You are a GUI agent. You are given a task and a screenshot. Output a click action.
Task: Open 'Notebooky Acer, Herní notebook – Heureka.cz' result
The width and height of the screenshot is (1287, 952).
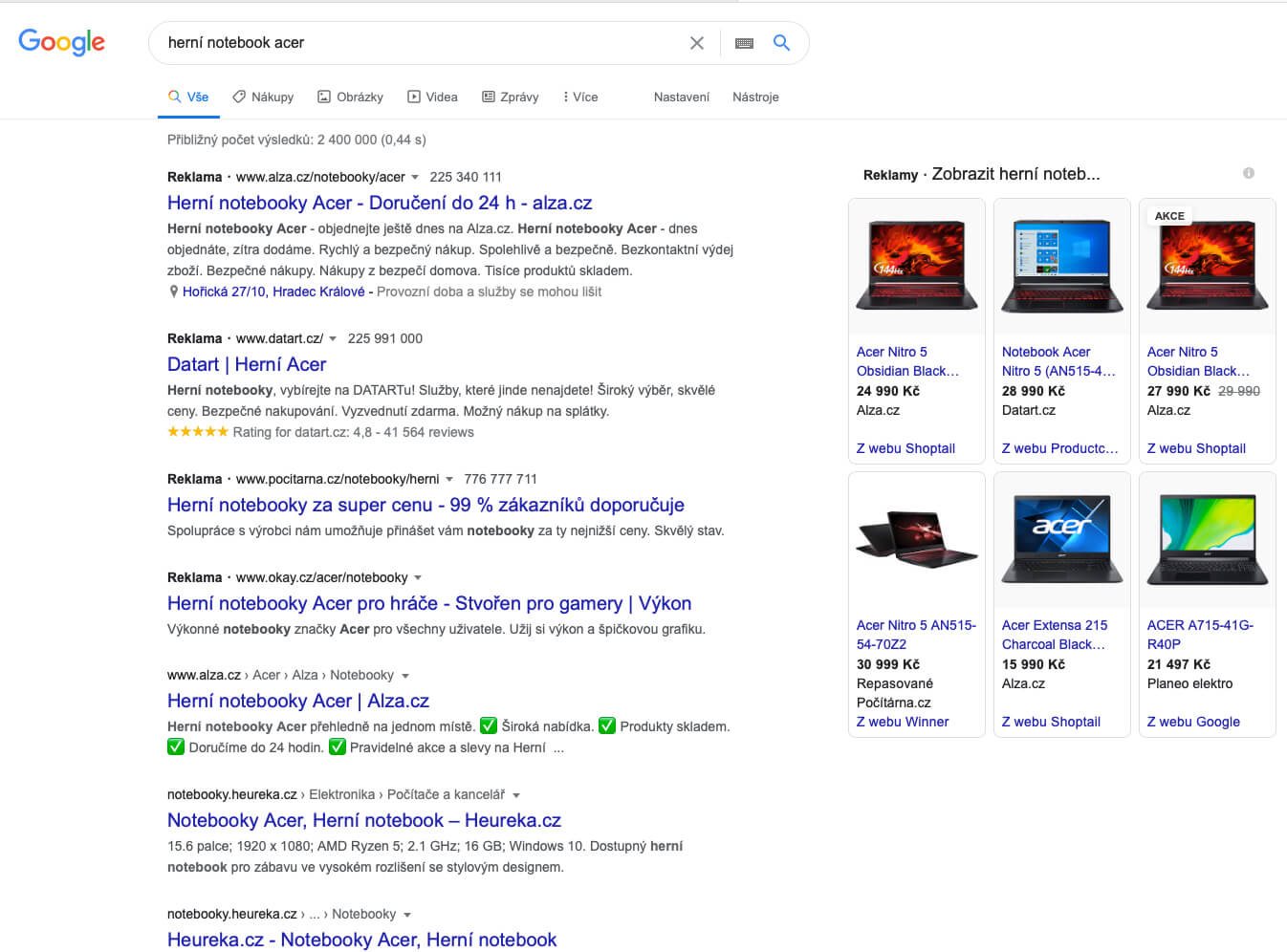pyautogui.click(x=364, y=820)
